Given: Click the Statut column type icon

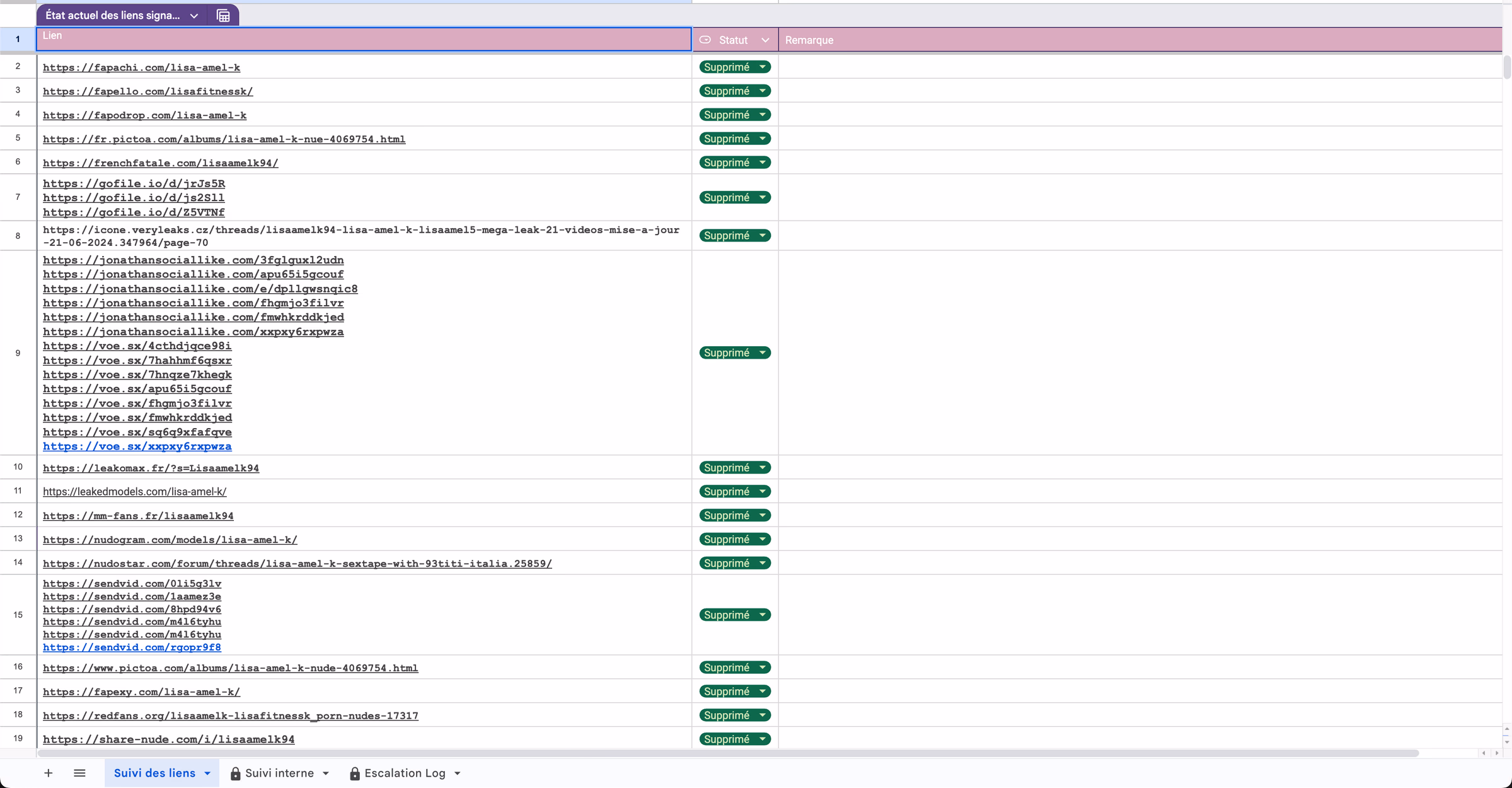Looking at the screenshot, I should (x=705, y=40).
